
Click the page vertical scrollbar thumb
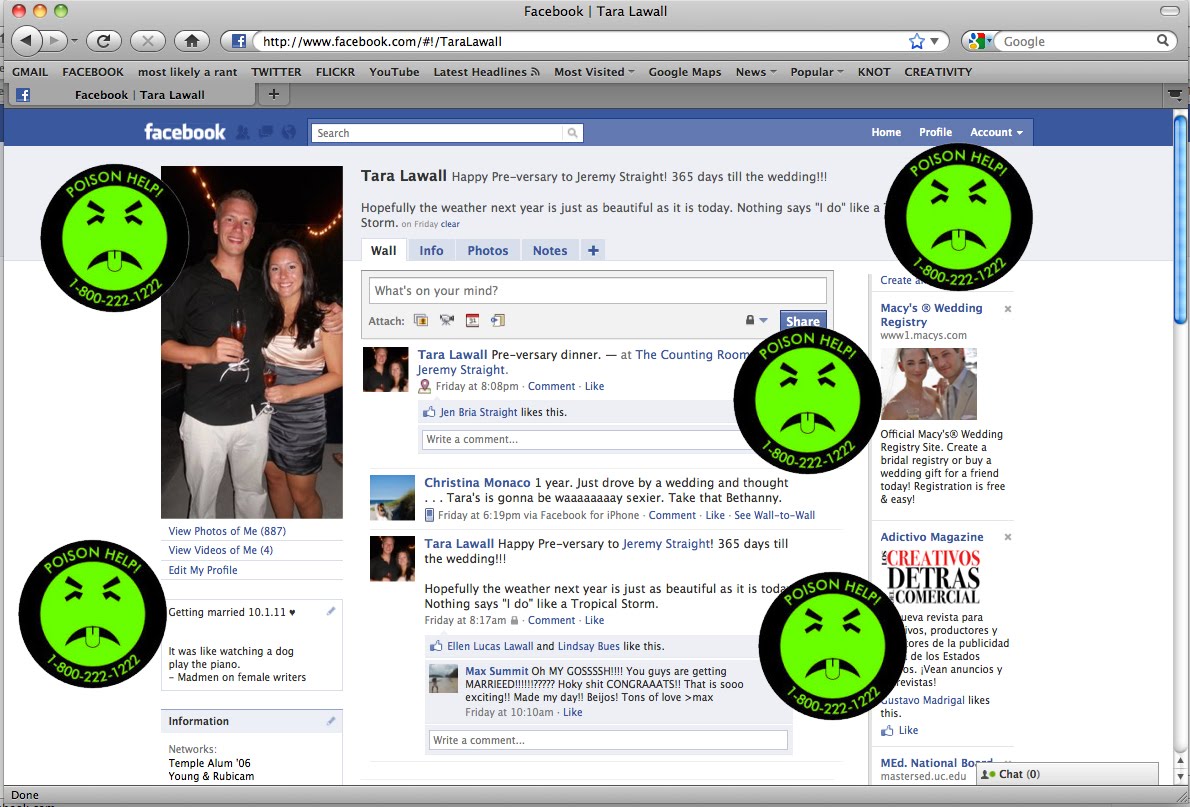tap(1180, 220)
